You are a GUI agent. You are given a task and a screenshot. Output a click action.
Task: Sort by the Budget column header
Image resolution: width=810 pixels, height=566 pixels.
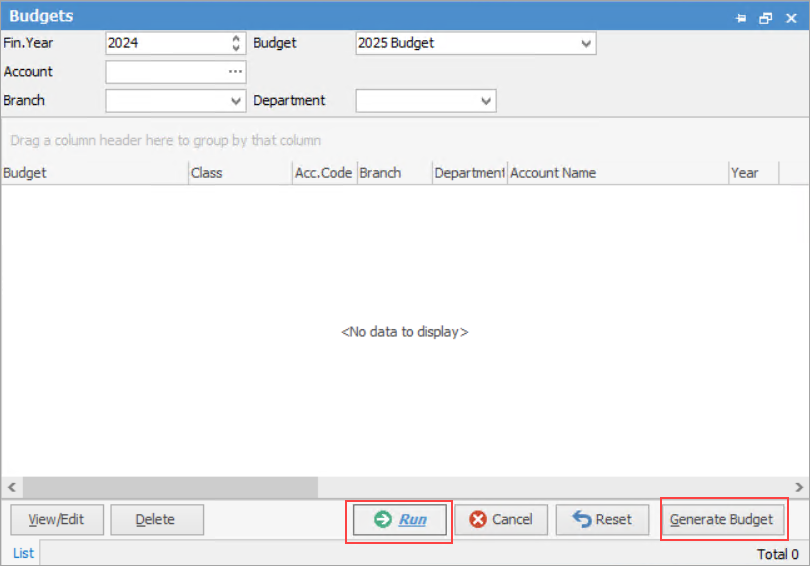click(x=95, y=173)
